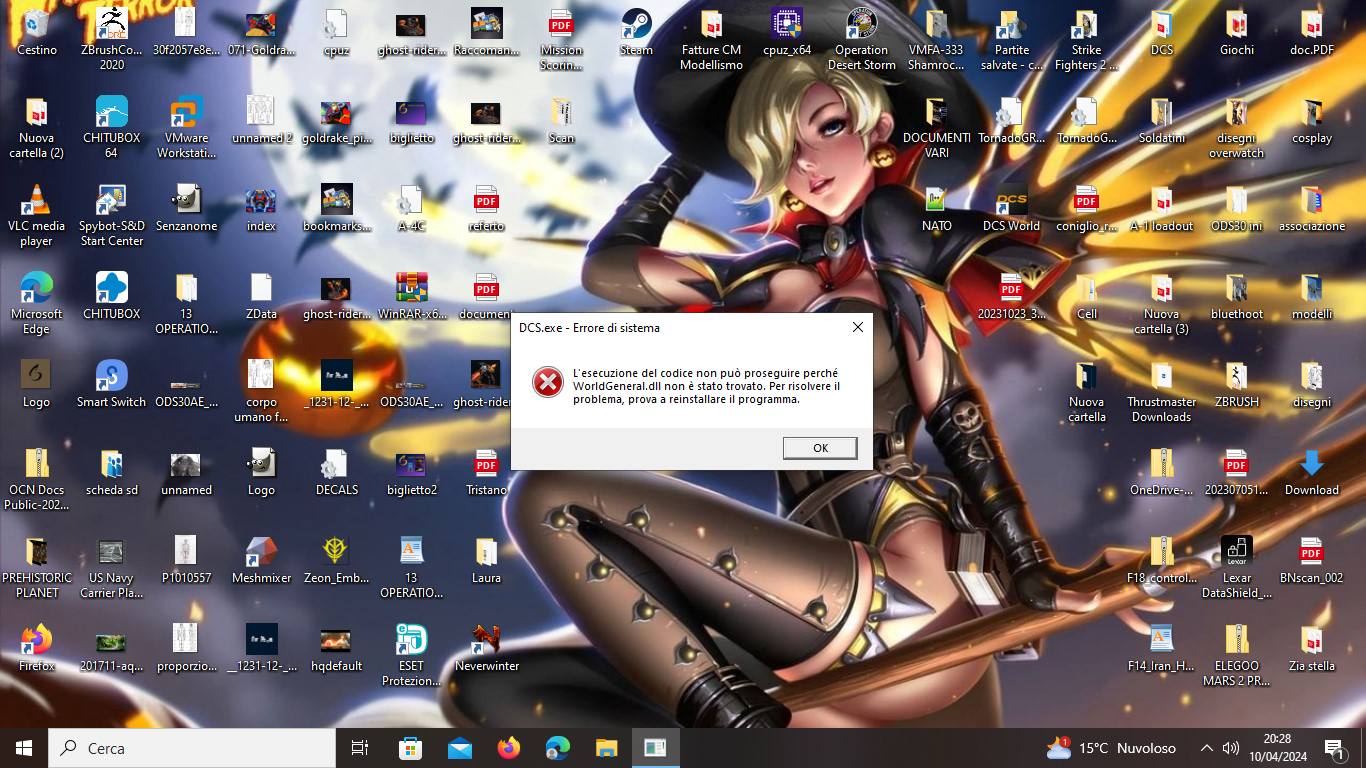Open the notification center icon
The width and height of the screenshot is (1366, 768).
pos(1334,748)
